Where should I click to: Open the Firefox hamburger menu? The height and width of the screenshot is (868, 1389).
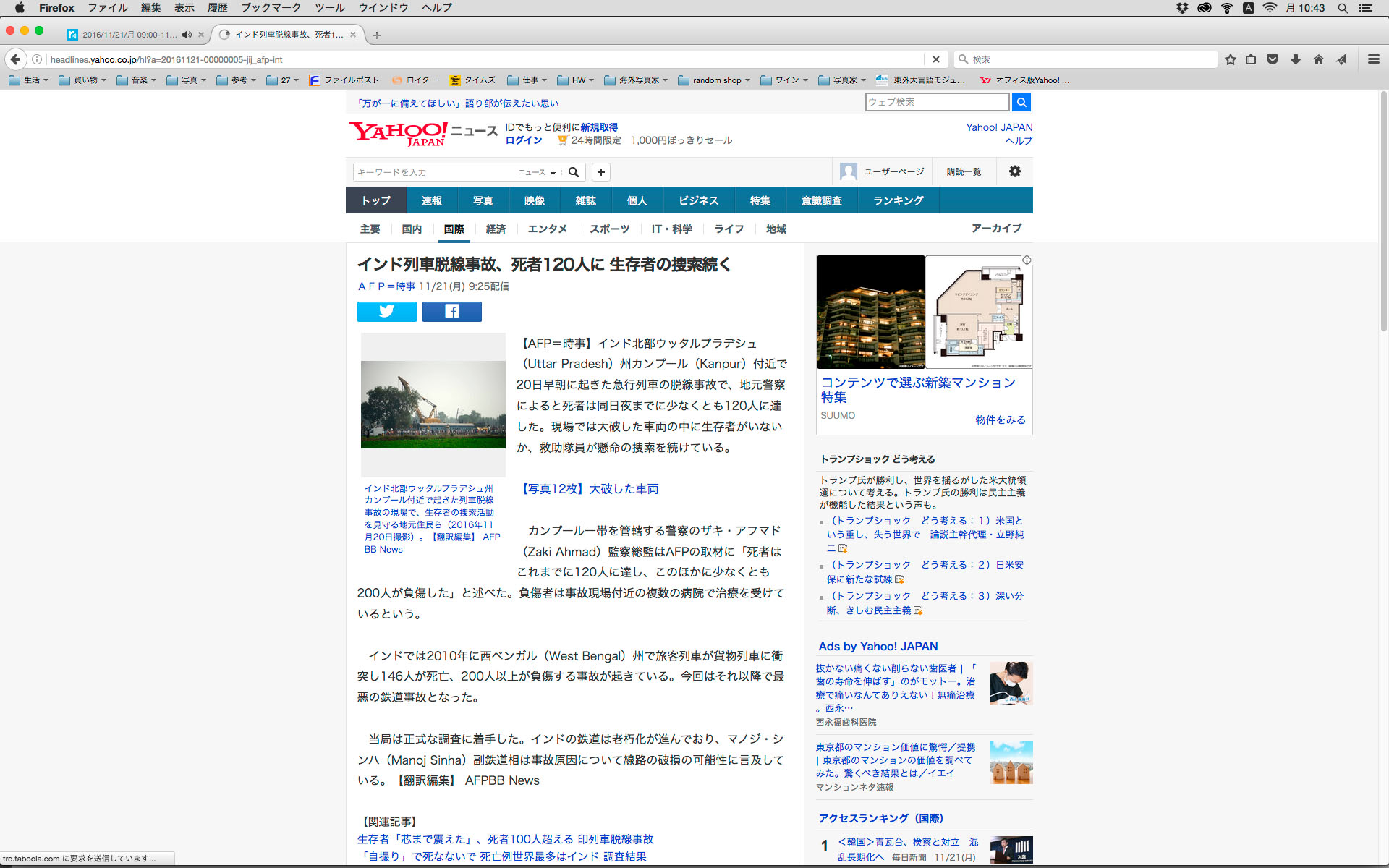(1373, 59)
